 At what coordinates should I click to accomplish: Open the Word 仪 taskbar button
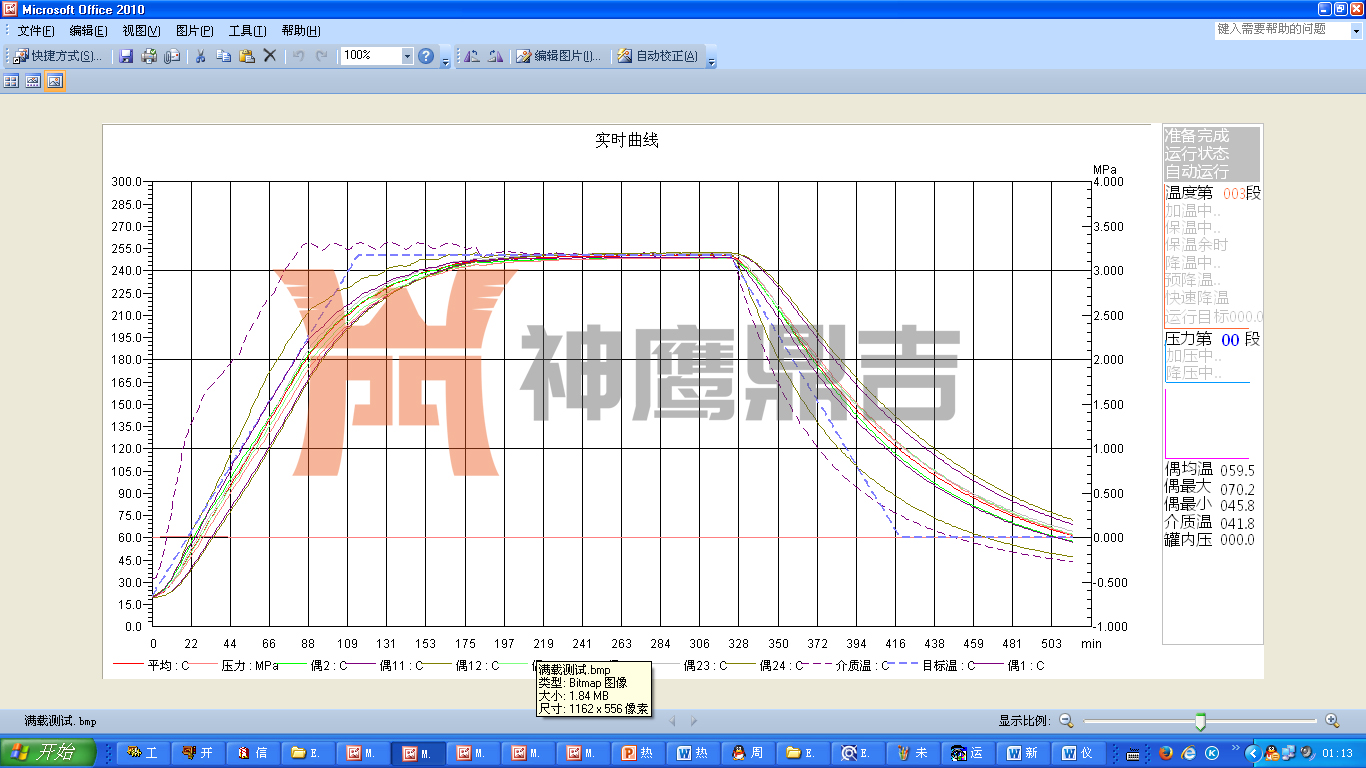[1081, 753]
